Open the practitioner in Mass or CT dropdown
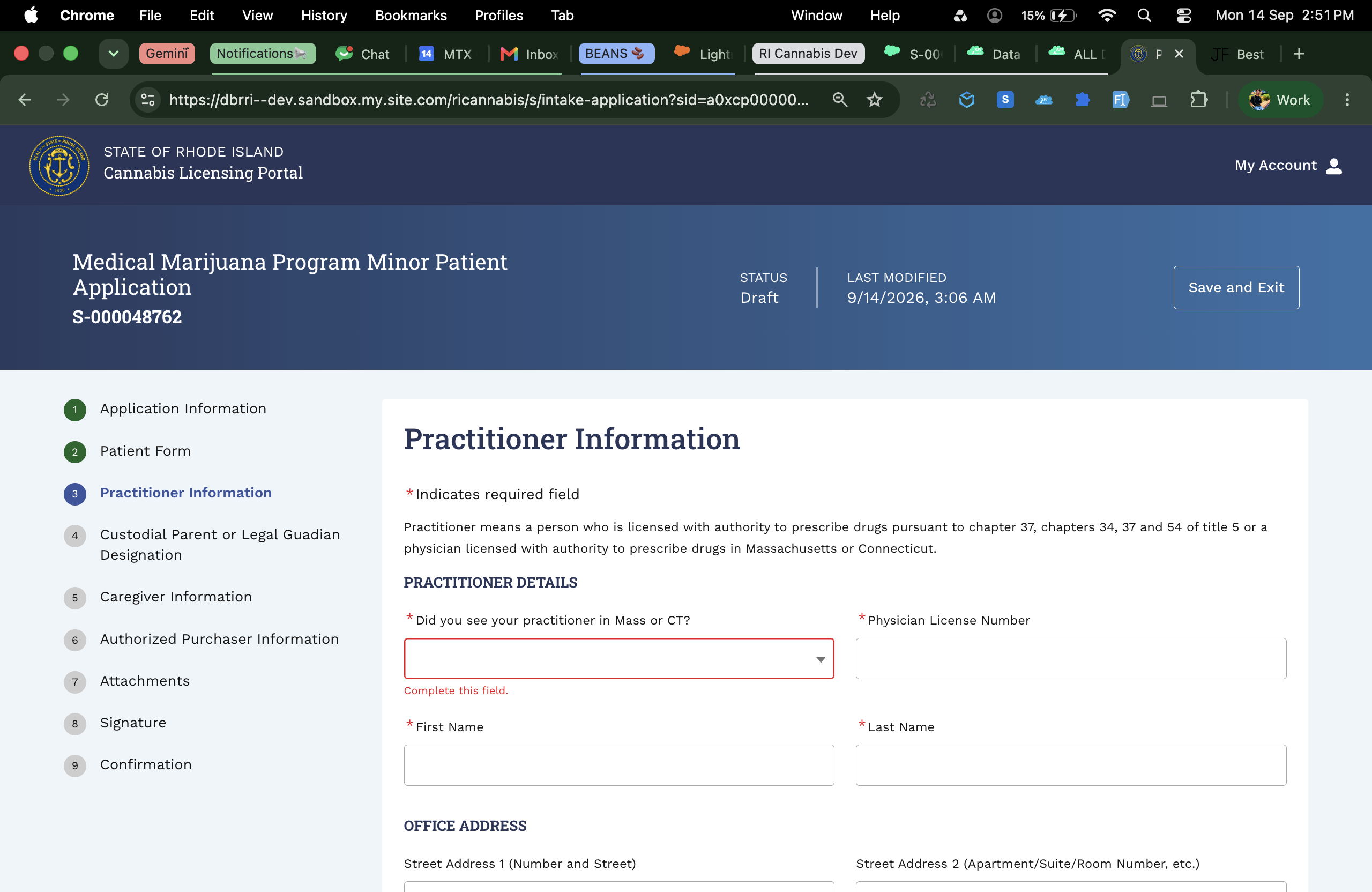This screenshot has height=892, width=1372. 618,658
